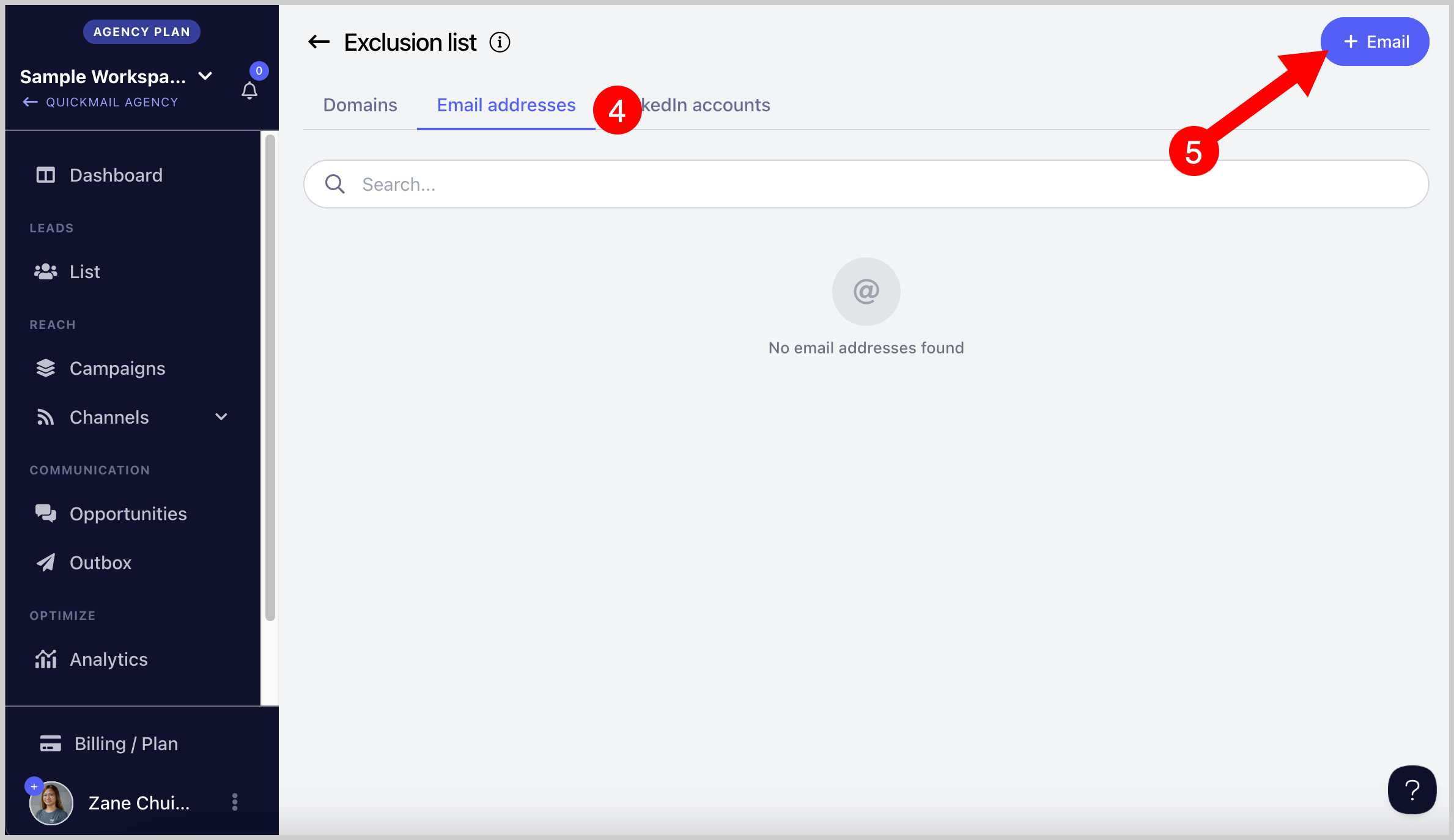Click the sidebar vertical scrollbar
Image resolution: width=1454 pixels, height=840 pixels.
tap(270, 377)
